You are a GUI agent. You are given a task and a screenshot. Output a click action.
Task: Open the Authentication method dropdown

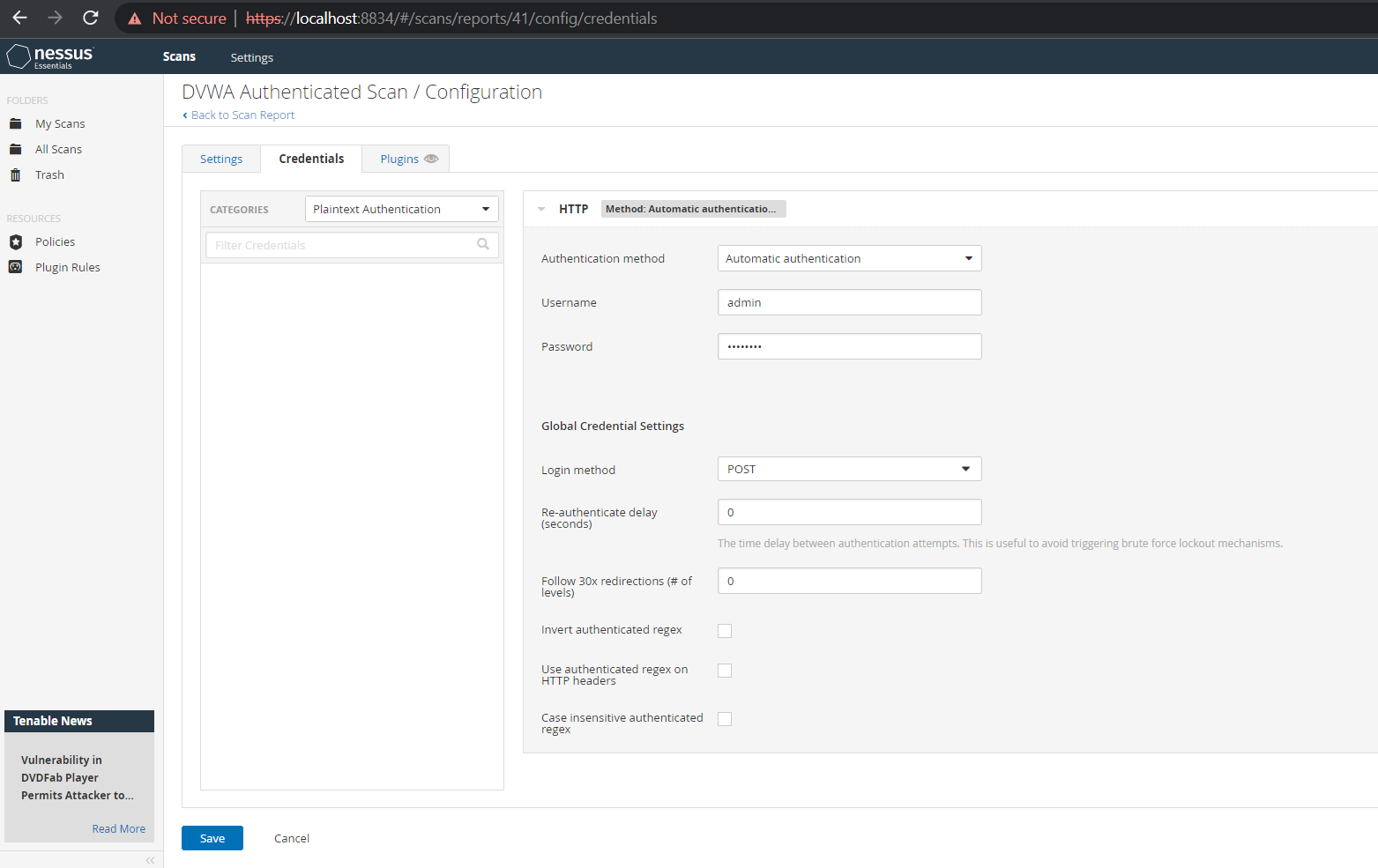pyautogui.click(x=850, y=258)
